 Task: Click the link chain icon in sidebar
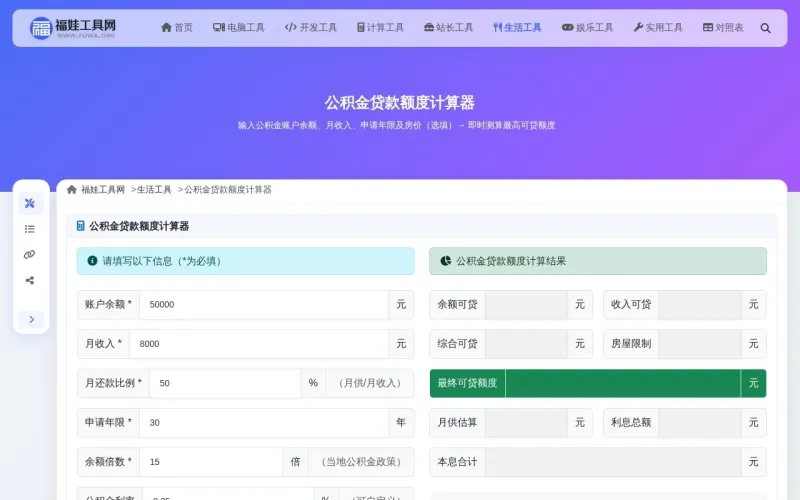(30, 255)
